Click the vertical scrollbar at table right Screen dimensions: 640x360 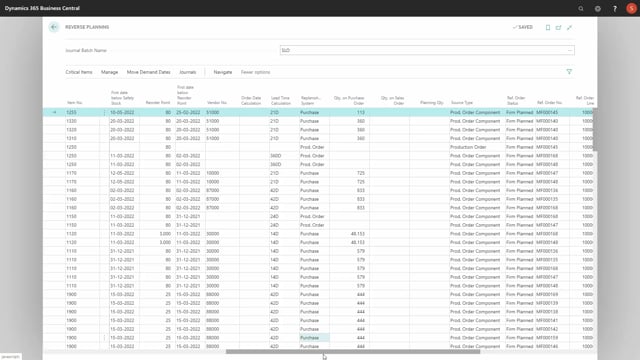pos(595,129)
